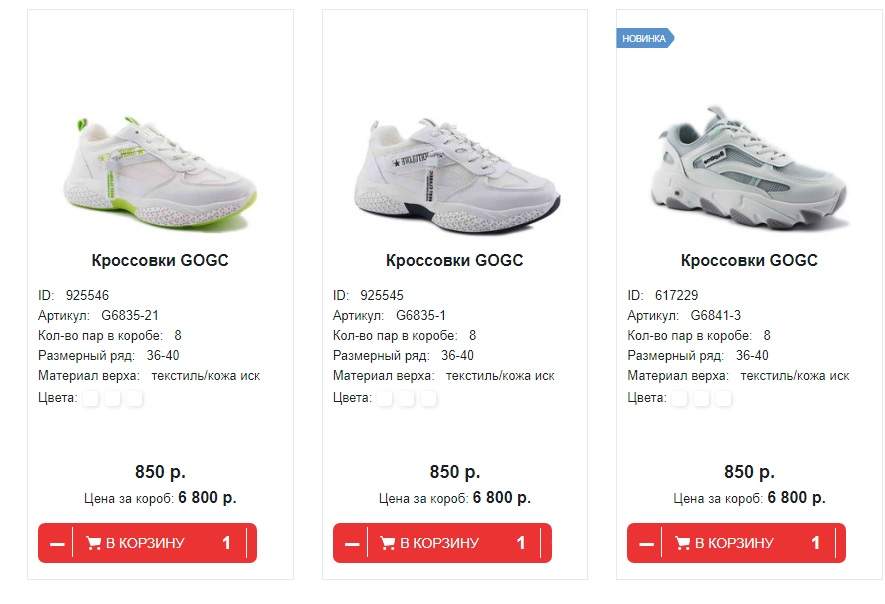
Task: Select second color swatch of G6835-21
Action: click(x=113, y=399)
